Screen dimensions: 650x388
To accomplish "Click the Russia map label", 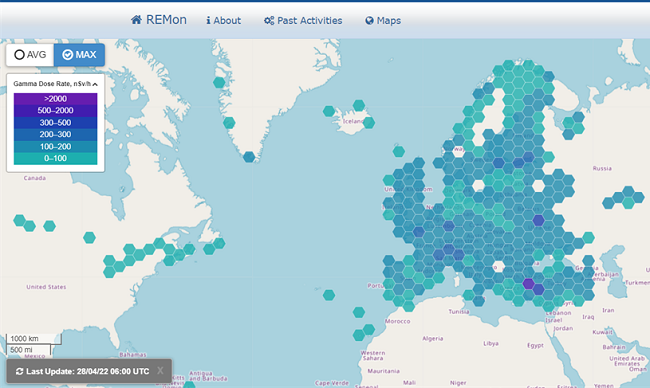I will [x=602, y=168].
